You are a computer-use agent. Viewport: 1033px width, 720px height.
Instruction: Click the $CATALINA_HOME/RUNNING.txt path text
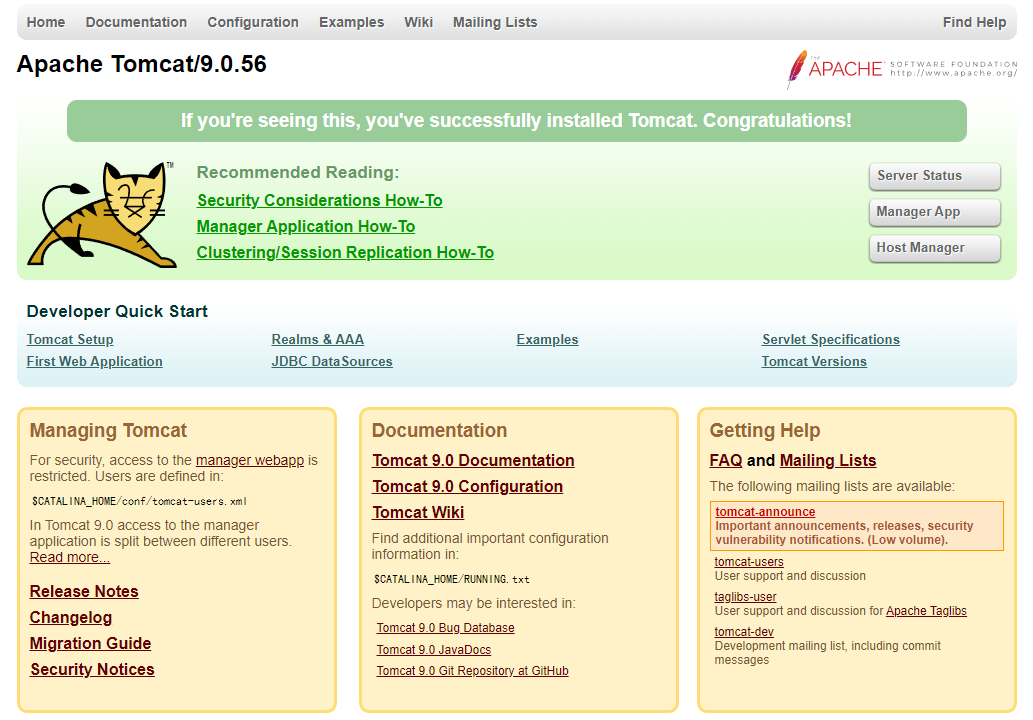click(x=452, y=580)
